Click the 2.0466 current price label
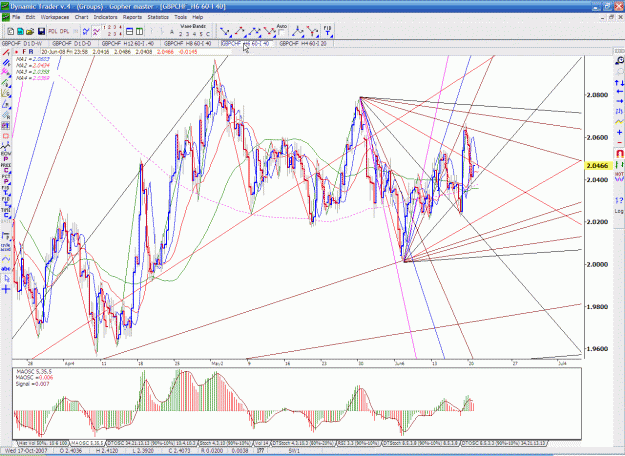625x456 pixels. 597,165
